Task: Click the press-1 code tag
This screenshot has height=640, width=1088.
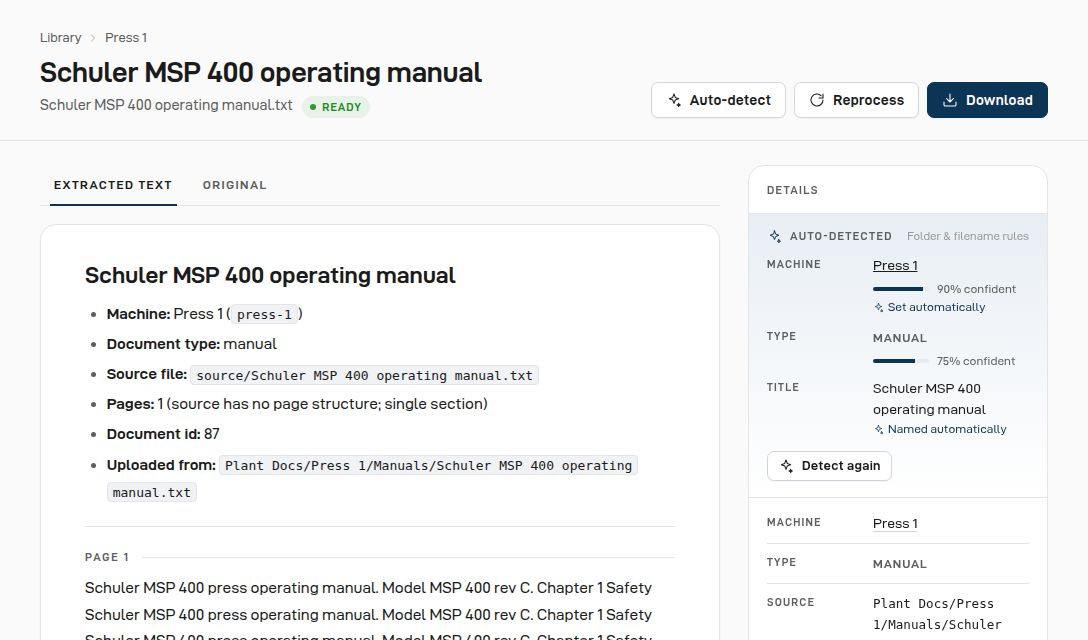Action: [264, 314]
